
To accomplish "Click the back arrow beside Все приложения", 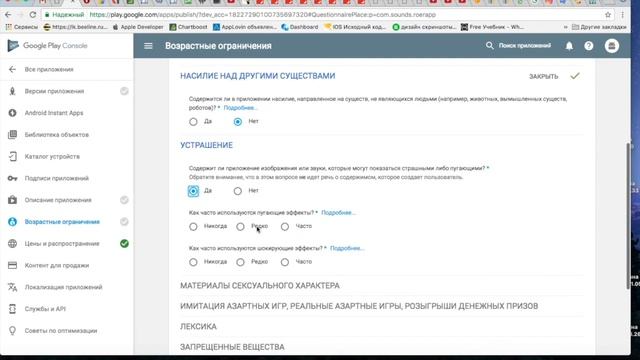I will [12, 69].
